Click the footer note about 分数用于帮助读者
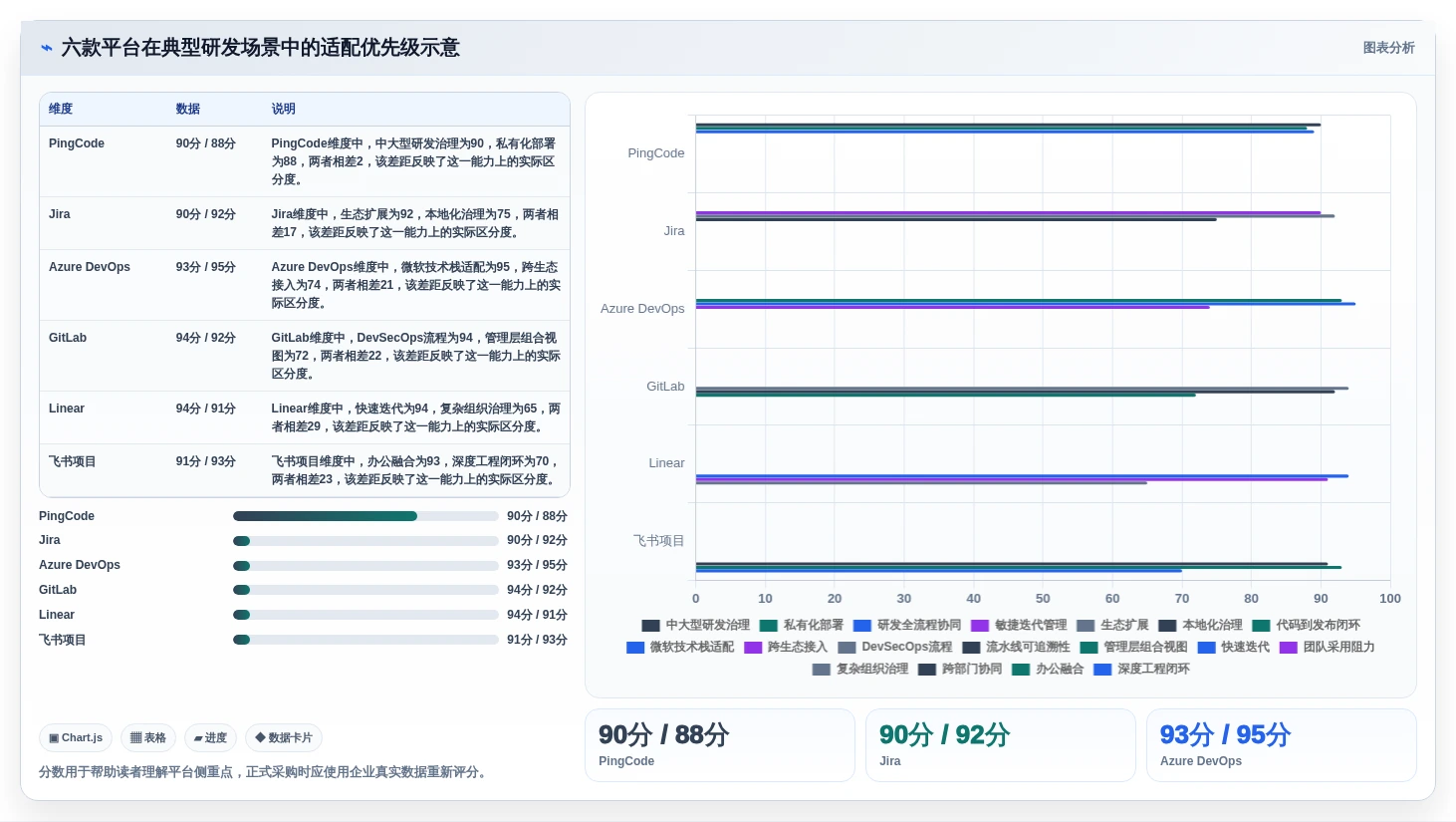The width and height of the screenshot is (1456, 822). (265, 772)
